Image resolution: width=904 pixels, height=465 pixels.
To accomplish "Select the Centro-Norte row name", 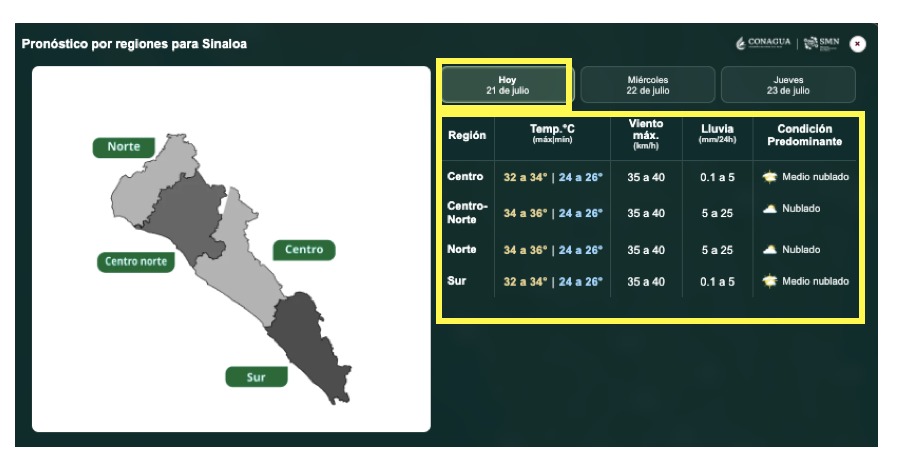I will tap(467, 213).
